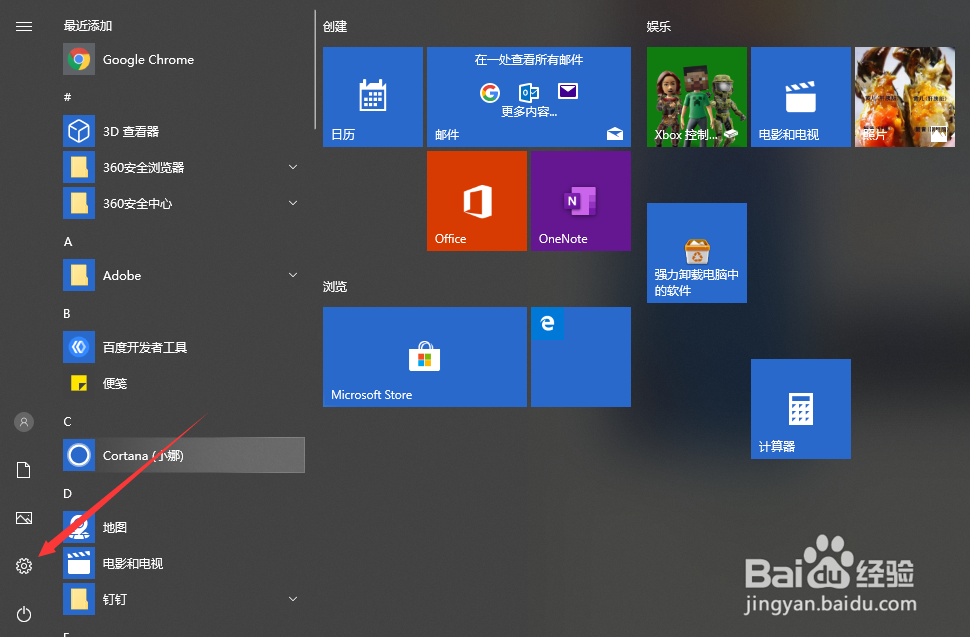Click the app list scrollbar
Viewport: 970px width, 637px height.
[x=315, y=69]
